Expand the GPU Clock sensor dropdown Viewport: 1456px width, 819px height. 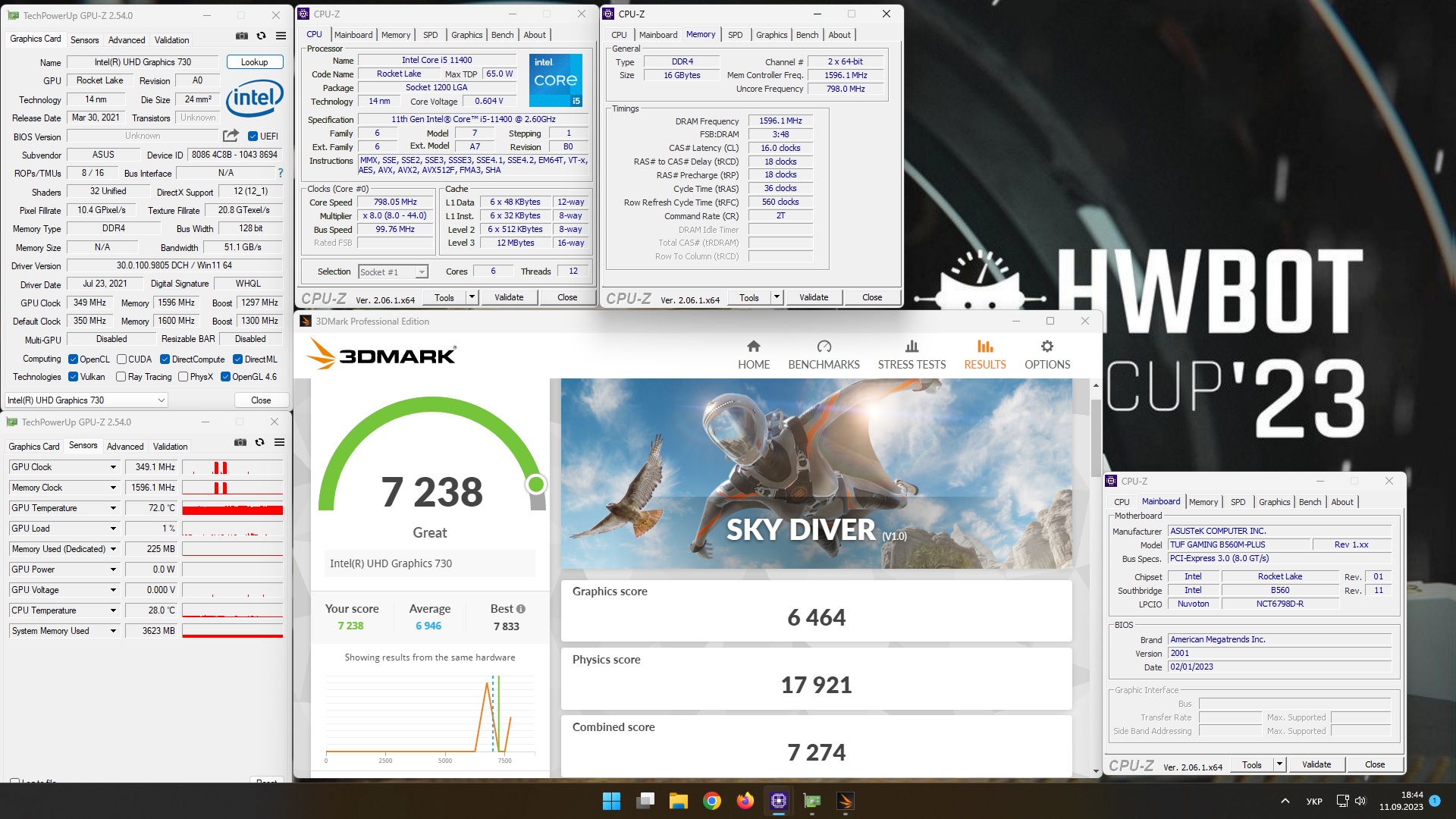pyautogui.click(x=113, y=467)
